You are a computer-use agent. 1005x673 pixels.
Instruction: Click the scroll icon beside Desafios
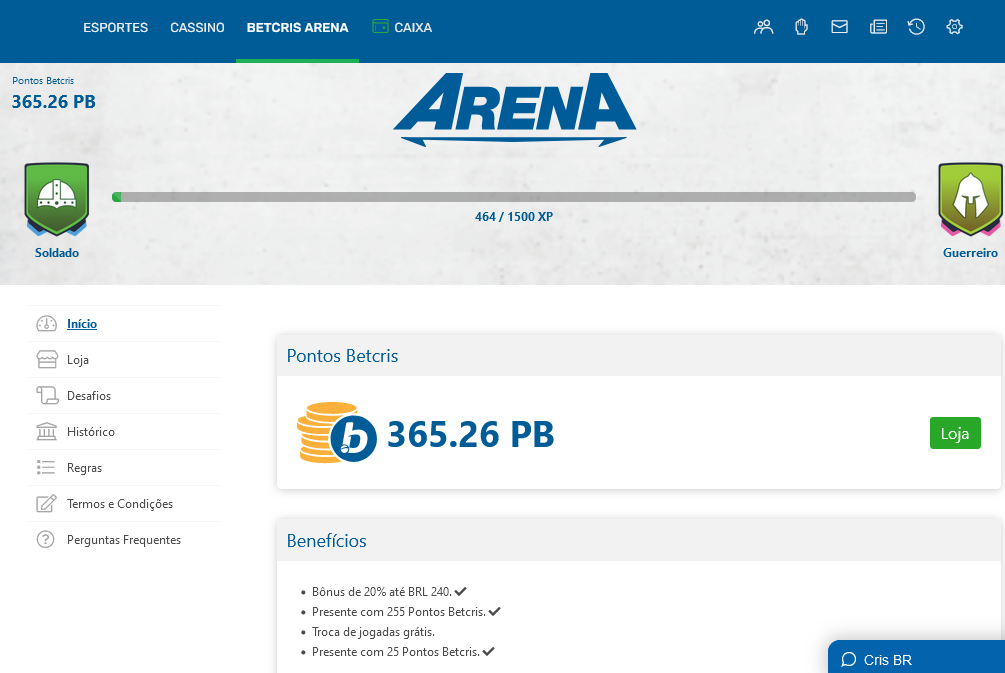coord(46,395)
